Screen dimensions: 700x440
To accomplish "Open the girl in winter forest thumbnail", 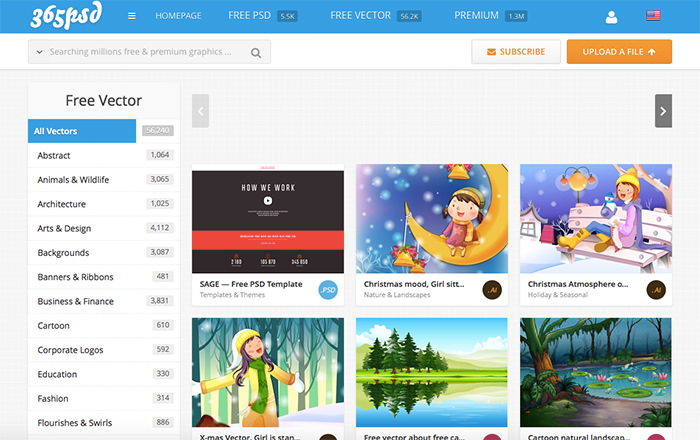I will 268,373.
